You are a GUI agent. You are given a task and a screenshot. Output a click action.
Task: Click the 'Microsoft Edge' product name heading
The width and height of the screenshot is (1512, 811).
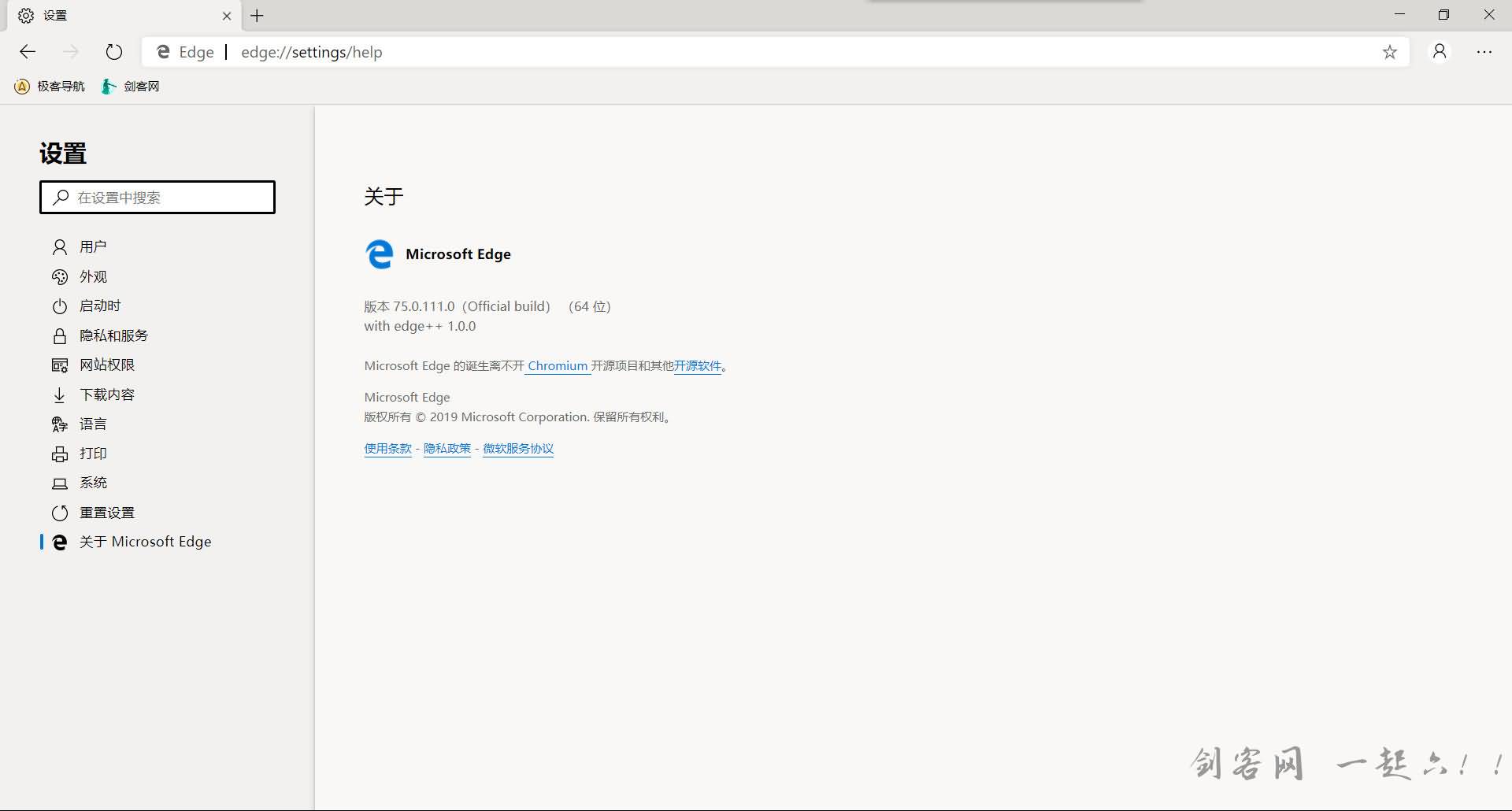[x=458, y=254]
